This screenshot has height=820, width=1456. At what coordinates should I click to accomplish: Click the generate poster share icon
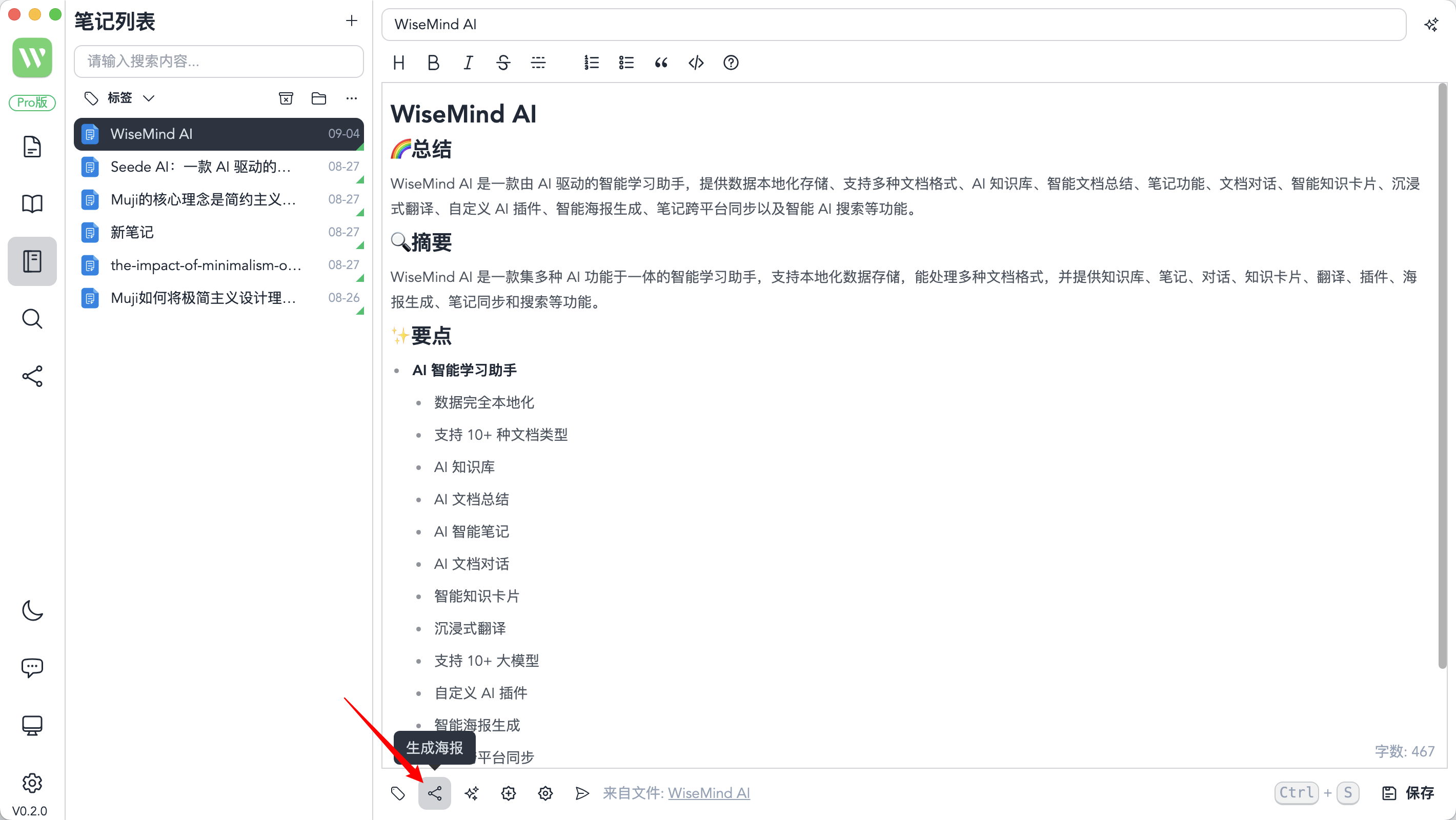click(x=435, y=793)
